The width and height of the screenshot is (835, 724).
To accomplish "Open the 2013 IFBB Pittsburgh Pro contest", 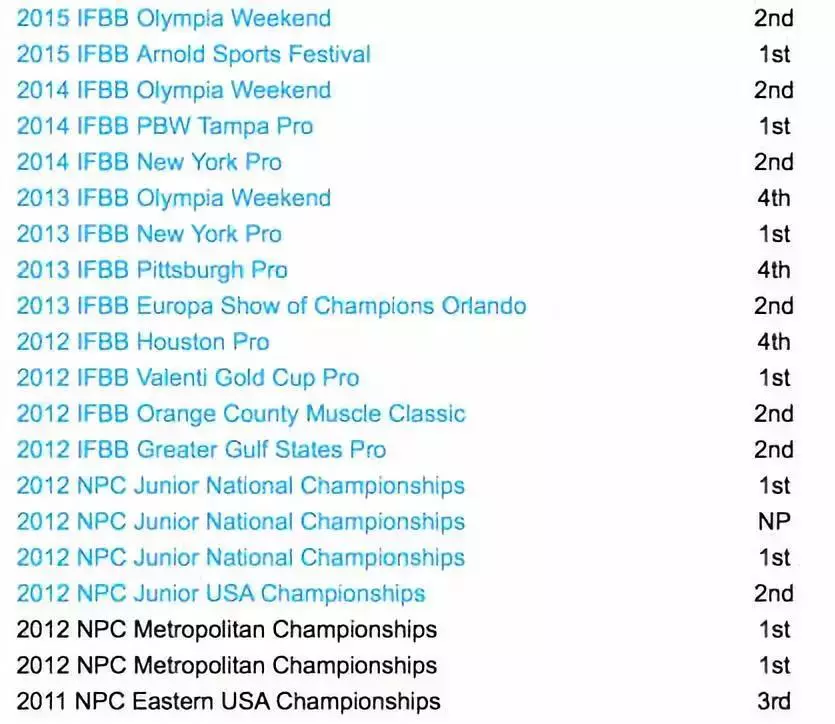I will pyautogui.click(x=152, y=270).
